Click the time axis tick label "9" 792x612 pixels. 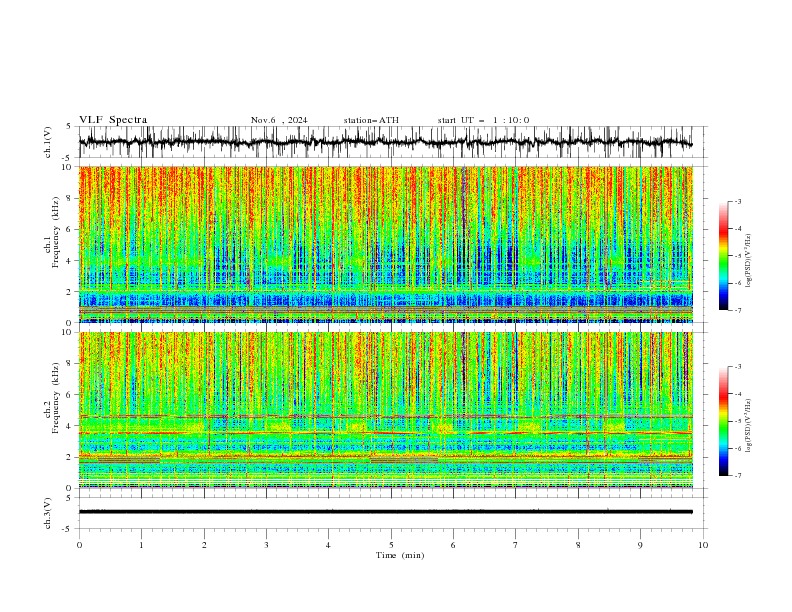[x=640, y=545]
